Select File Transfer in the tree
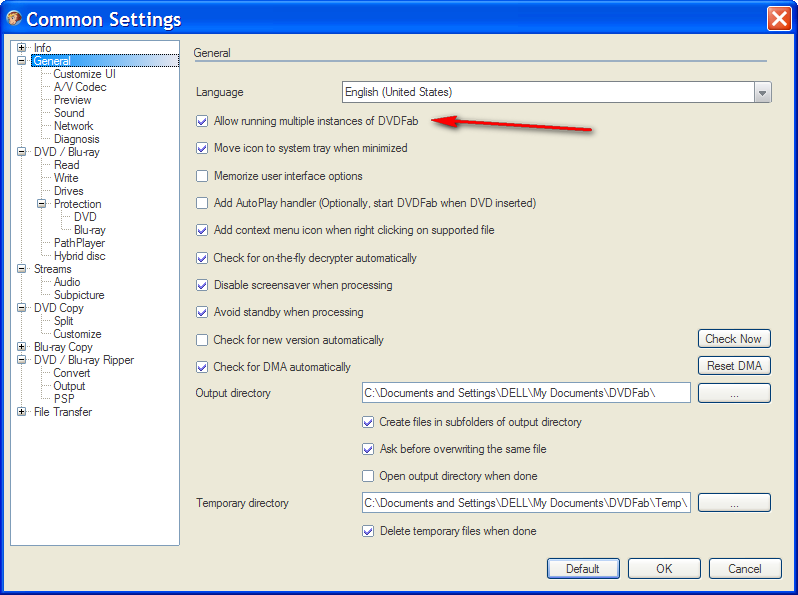This screenshot has height=595, width=798. (x=63, y=412)
